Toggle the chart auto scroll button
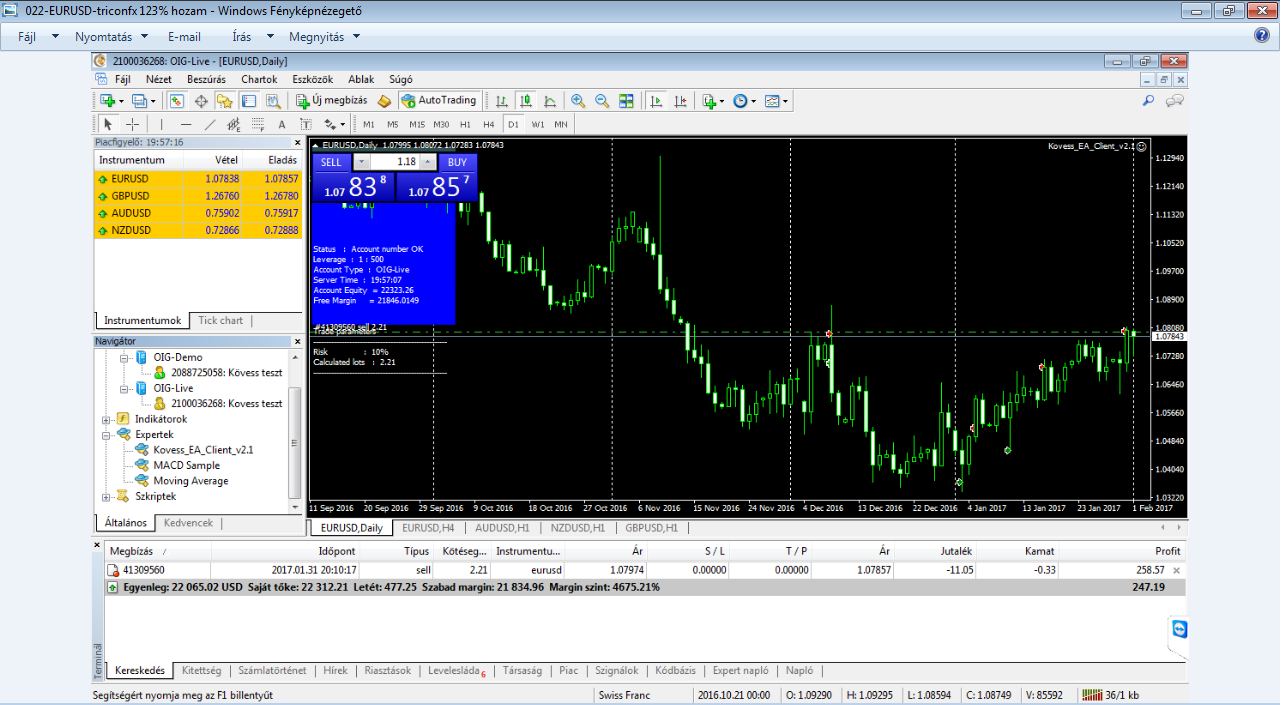Screen dimensions: 1282x705 click(657, 101)
